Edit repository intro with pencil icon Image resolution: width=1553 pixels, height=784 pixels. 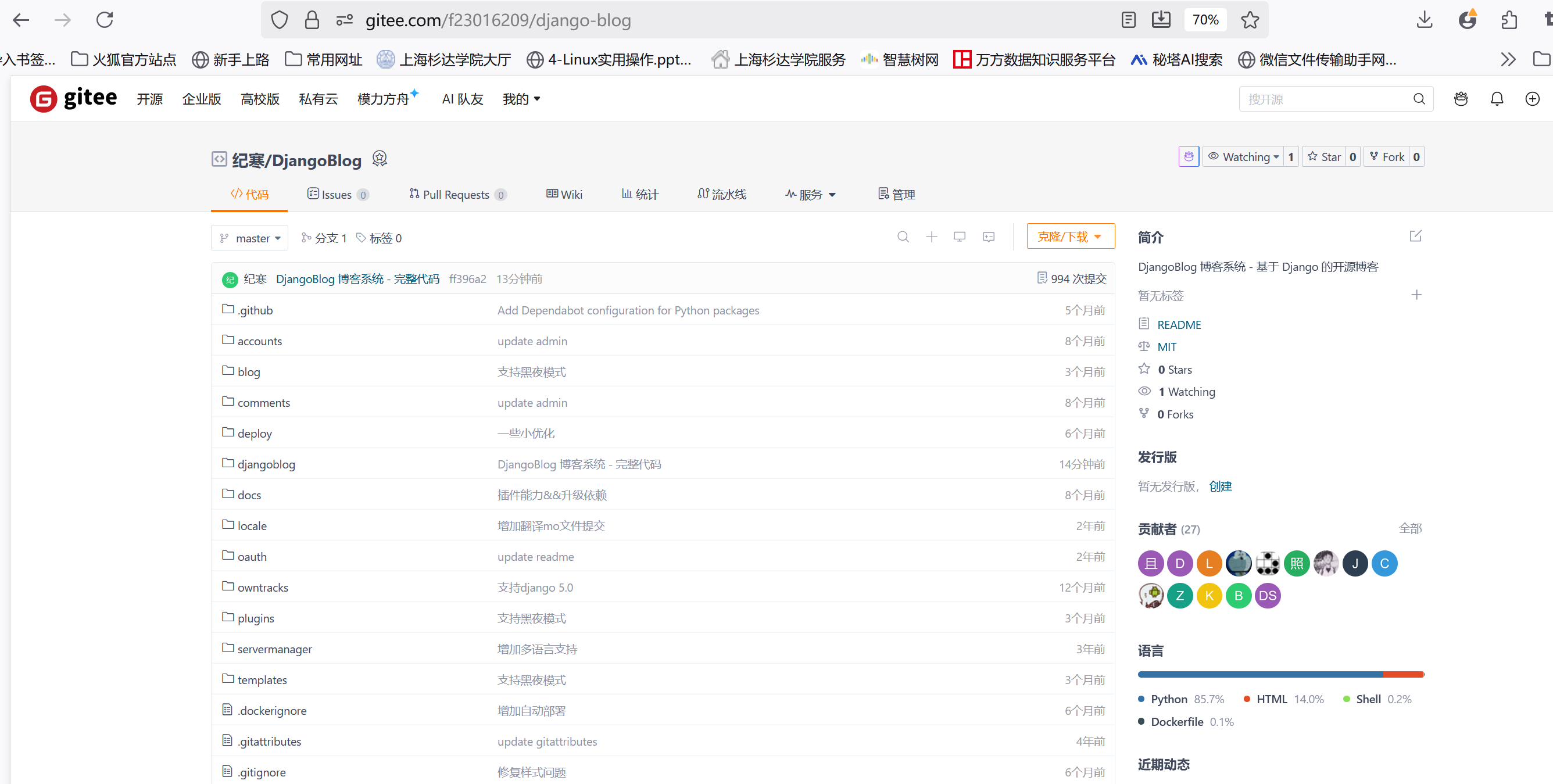click(1416, 236)
